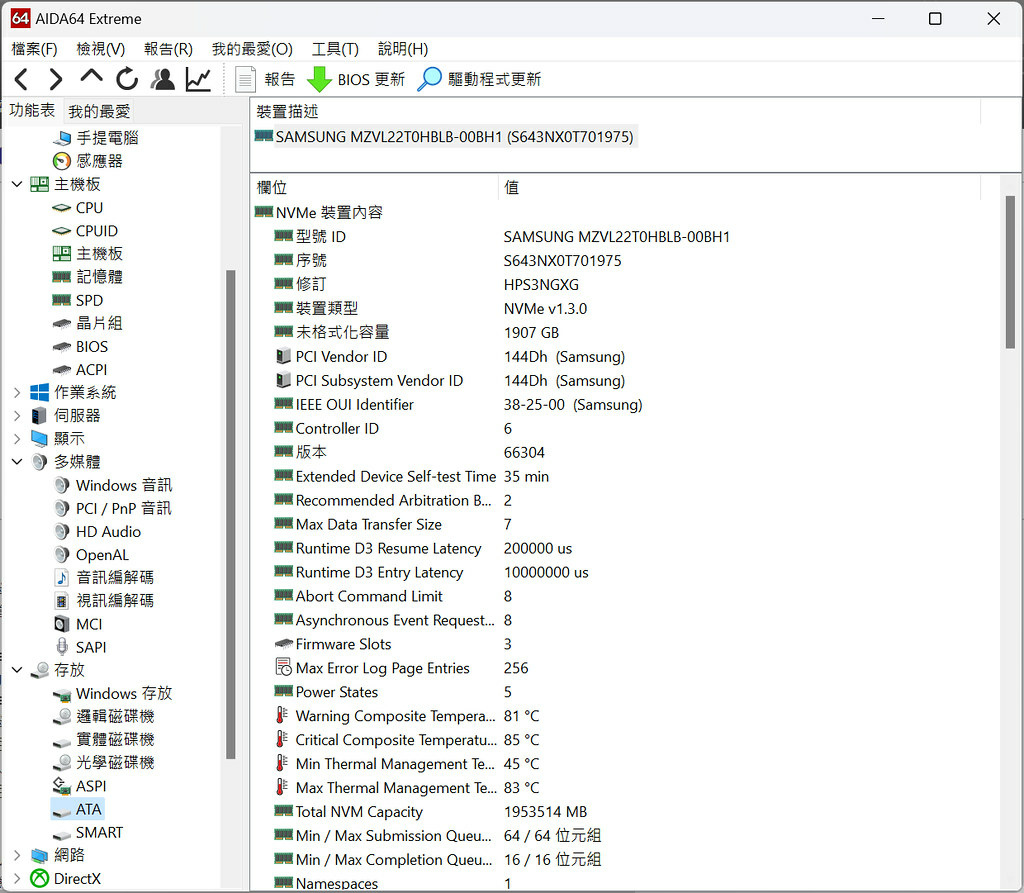Select the OpenAL icon

point(61,555)
